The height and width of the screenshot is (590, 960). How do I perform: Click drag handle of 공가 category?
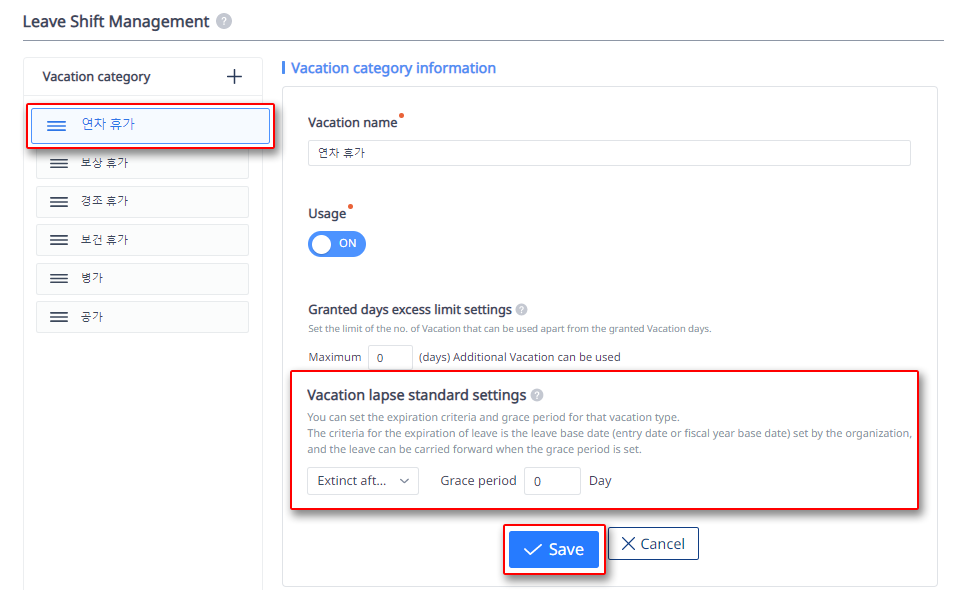[x=59, y=317]
